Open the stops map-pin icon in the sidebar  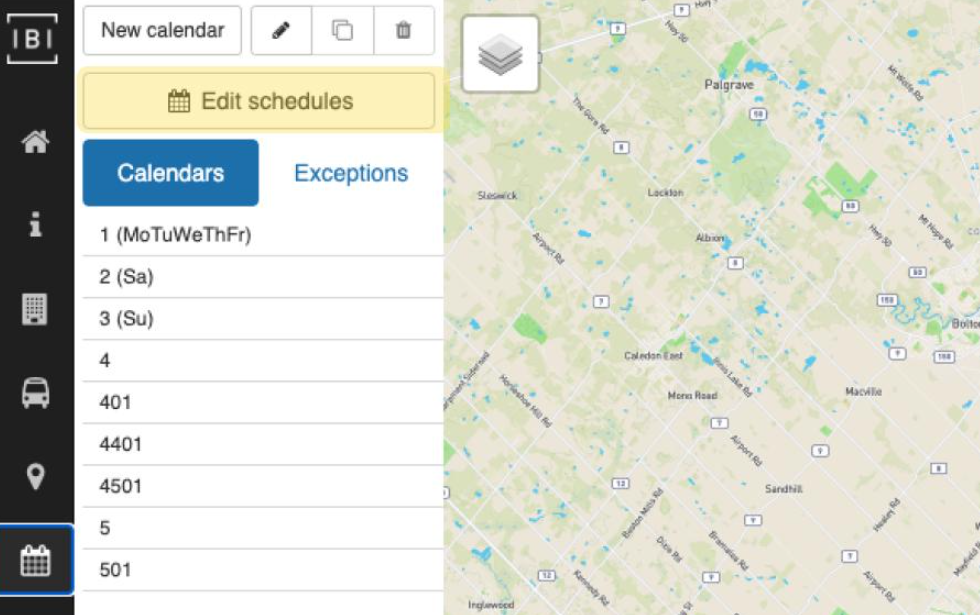[36, 477]
